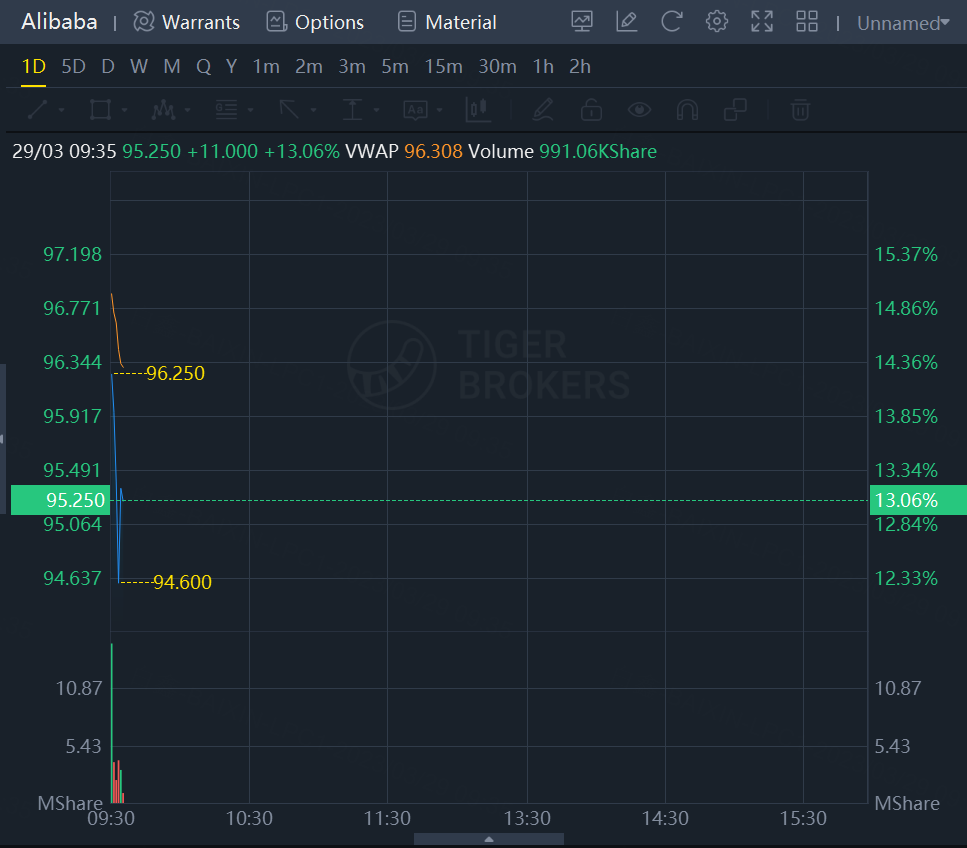Toggle the magnet snap mode
Image resolution: width=967 pixels, height=848 pixels.
[x=687, y=110]
